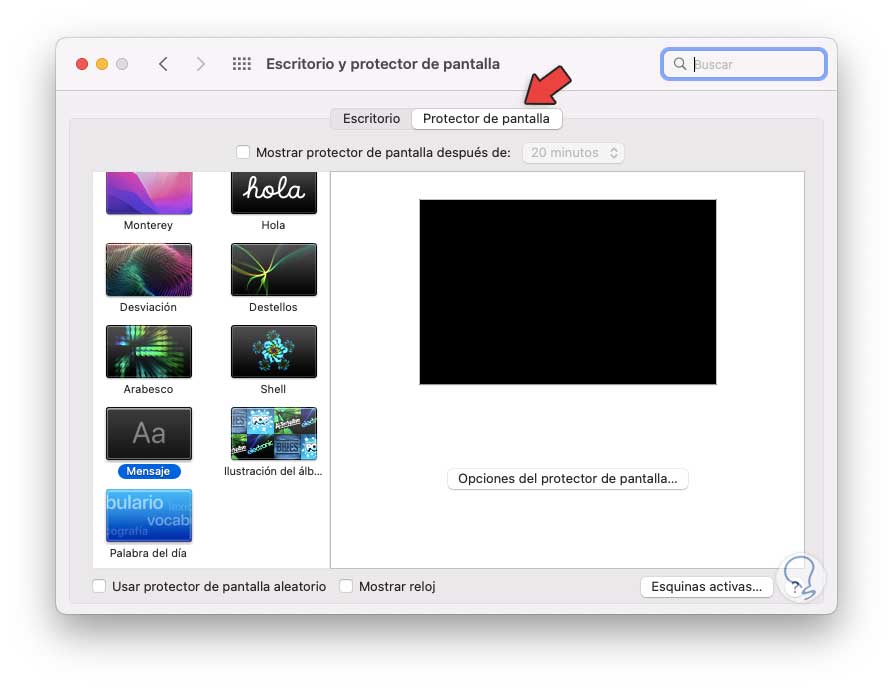893x688 pixels.
Task: Close the window with red button
Action: pyautogui.click(x=82, y=64)
